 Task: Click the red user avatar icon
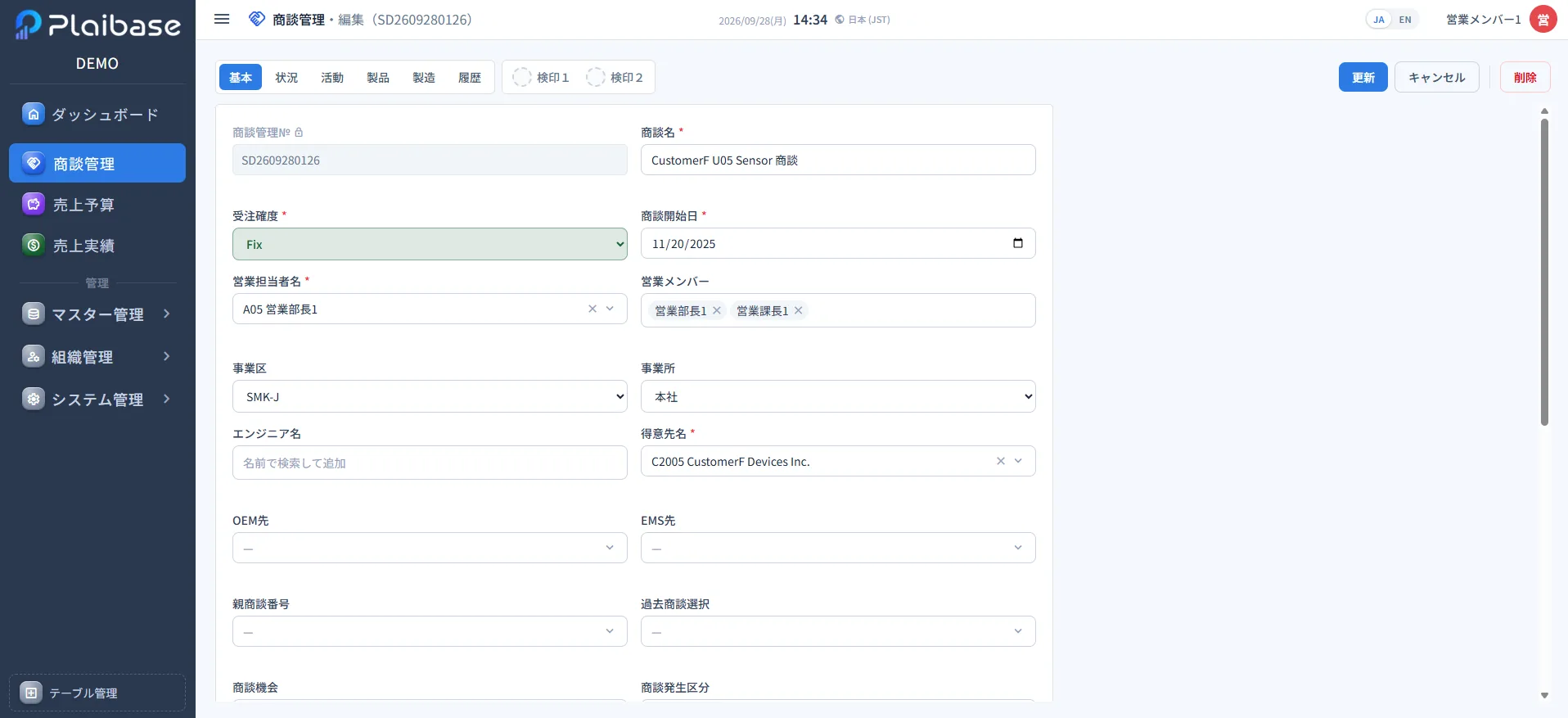pyautogui.click(x=1543, y=20)
